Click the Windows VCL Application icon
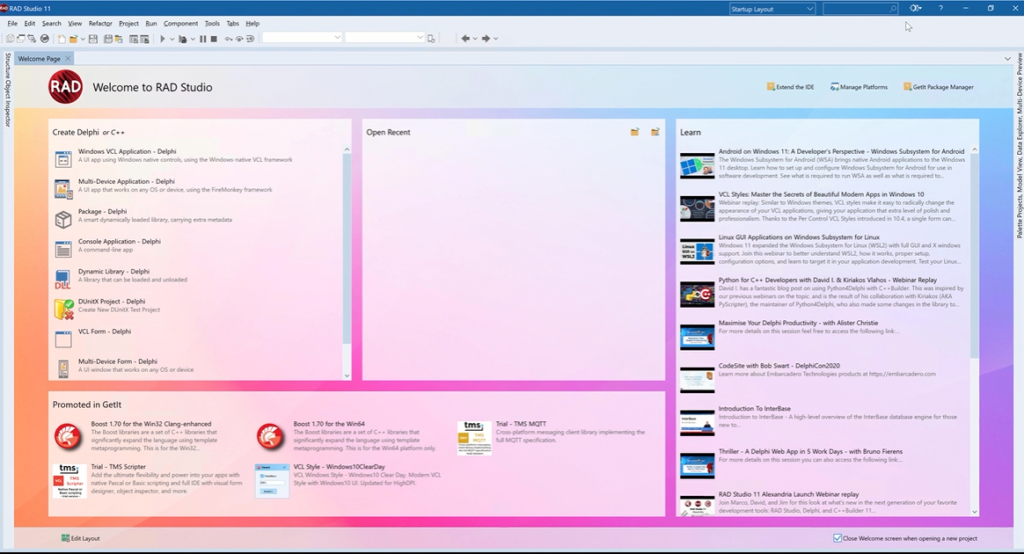The height and width of the screenshot is (554, 1024). 63,159
